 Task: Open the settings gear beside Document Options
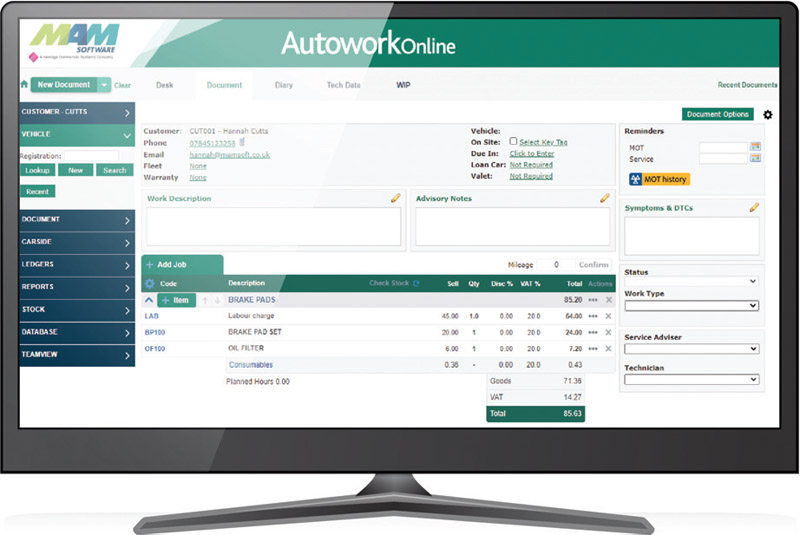pyautogui.click(x=767, y=114)
